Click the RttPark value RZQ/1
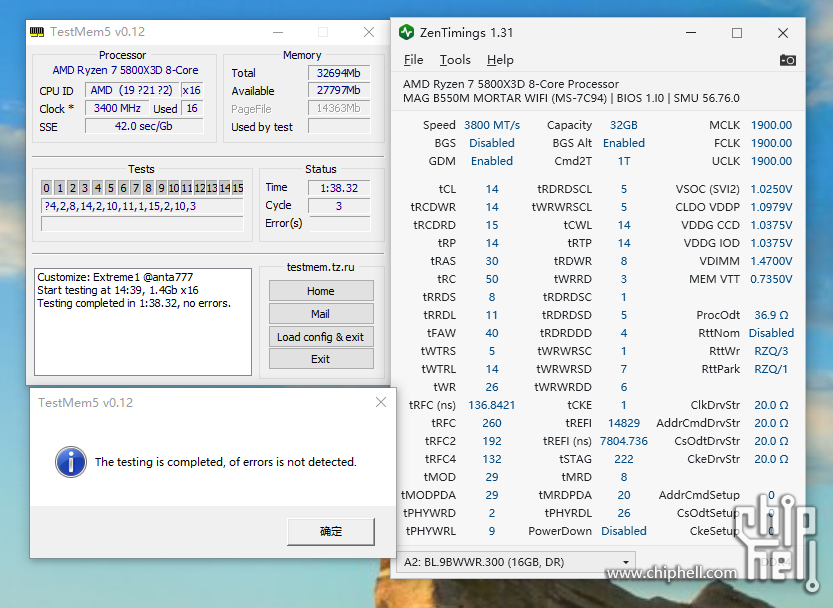This screenshot has width=833, height=608. (x=771, y=369)
